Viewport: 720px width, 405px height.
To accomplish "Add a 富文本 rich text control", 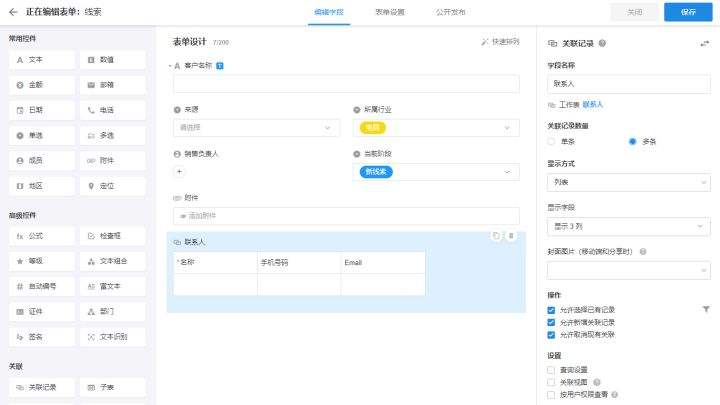I will (112, 287).
